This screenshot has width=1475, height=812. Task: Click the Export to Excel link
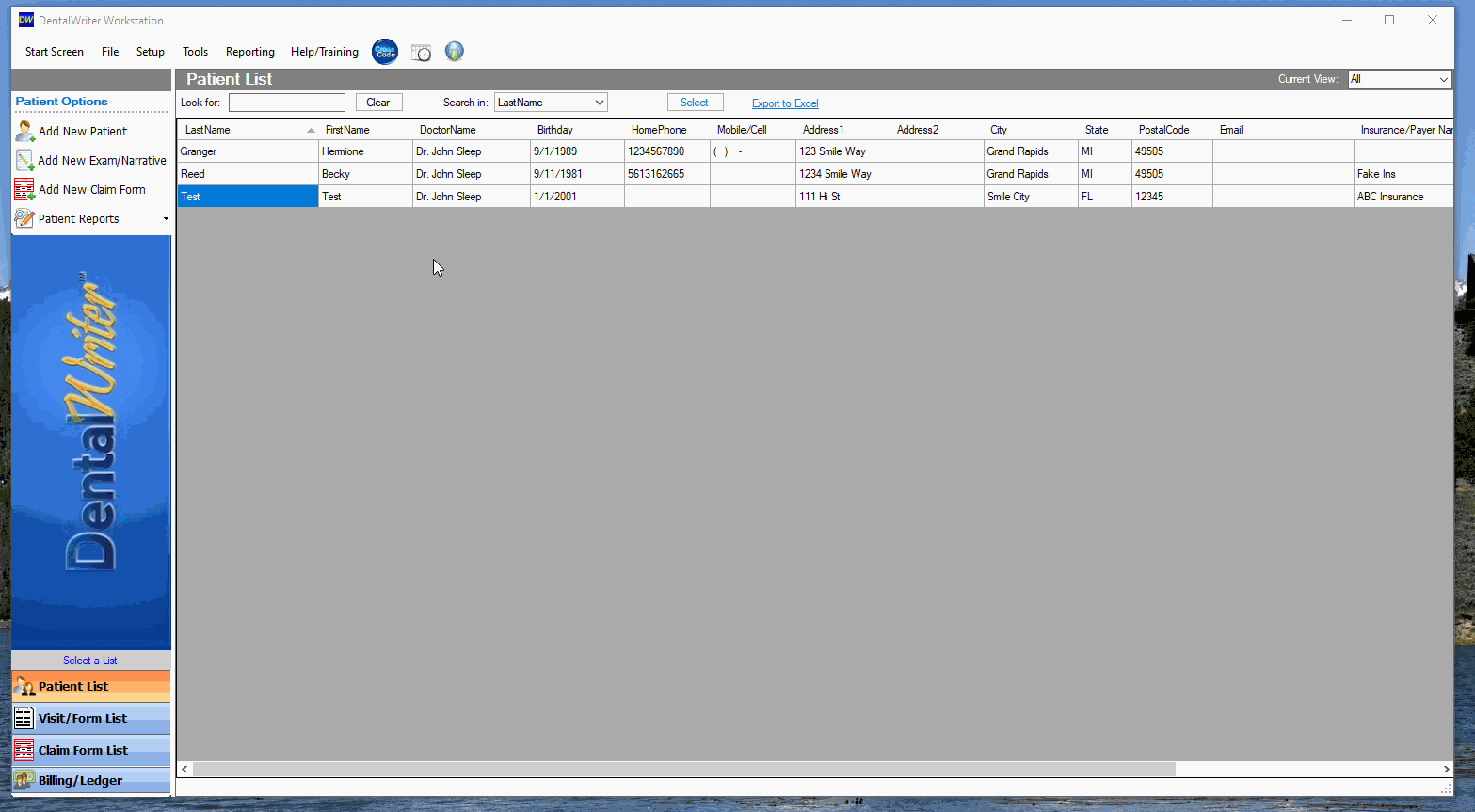coord(785,103)
